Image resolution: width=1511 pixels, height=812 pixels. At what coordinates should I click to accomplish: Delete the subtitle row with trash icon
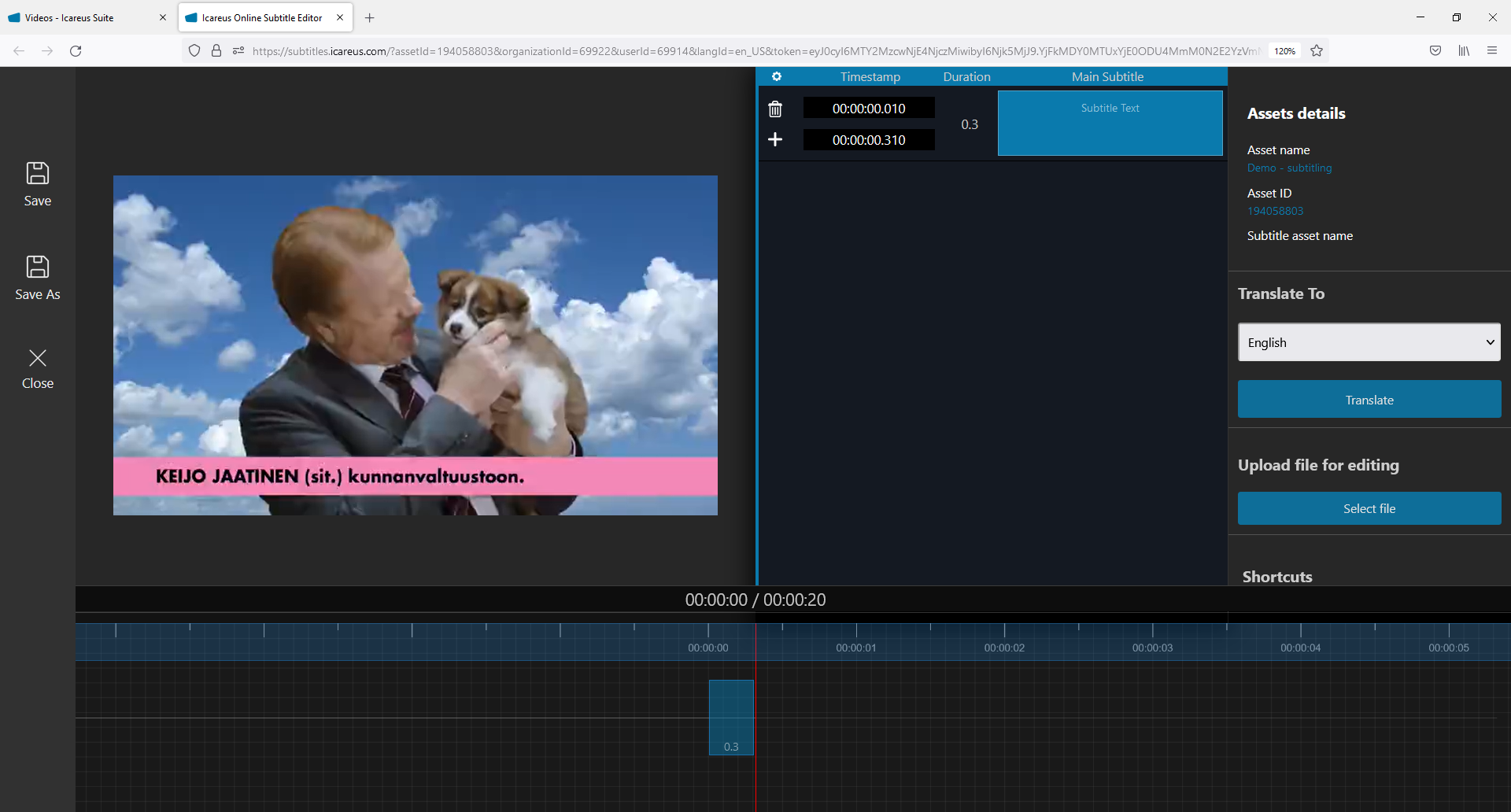click(x=775, y=109)
